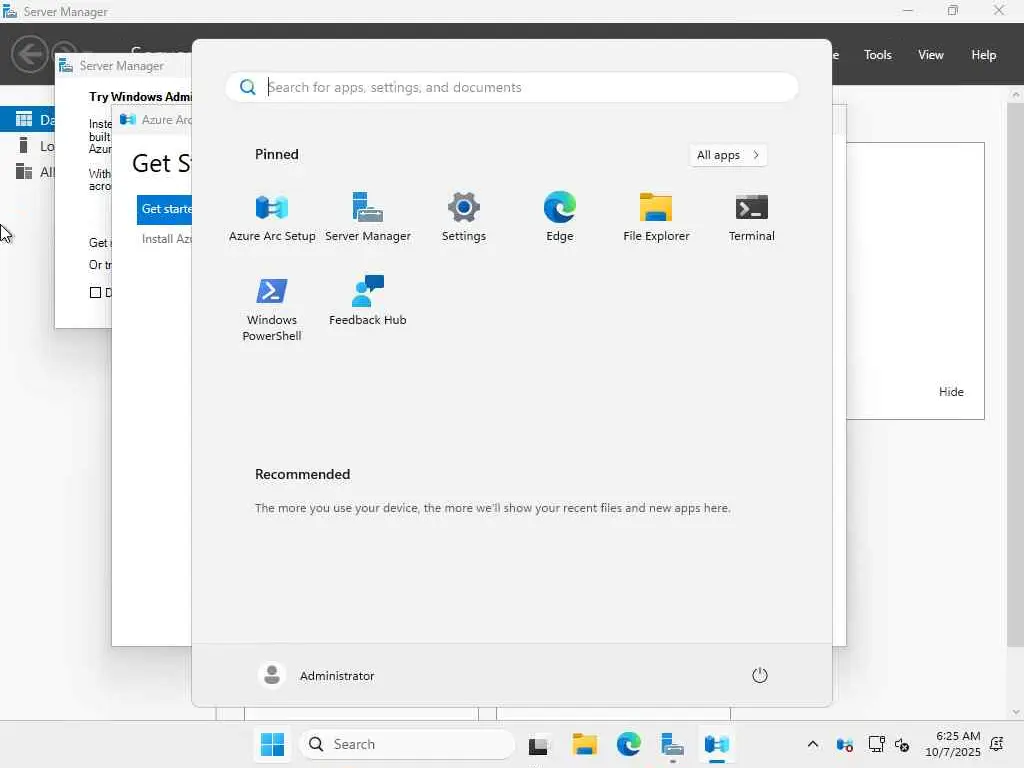
Task: Launch Server Manager from pinned apps
Action: (x=368, y=217)
